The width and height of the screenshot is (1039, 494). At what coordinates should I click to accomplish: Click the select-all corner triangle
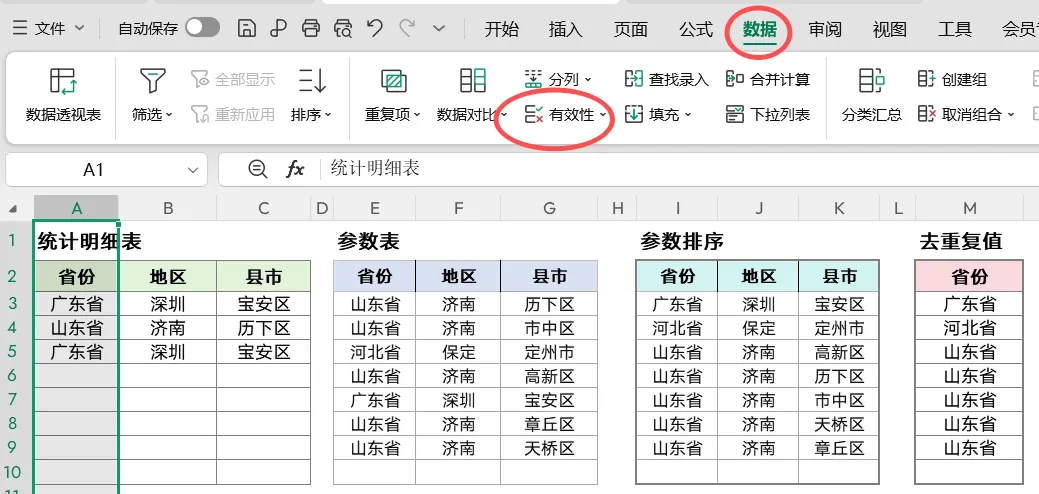[13, 209]
